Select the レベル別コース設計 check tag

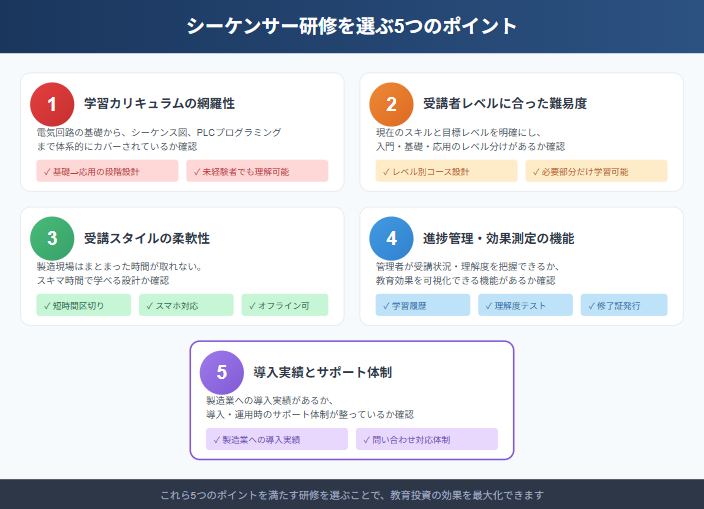pyautogui.click(x=447, y=171)
